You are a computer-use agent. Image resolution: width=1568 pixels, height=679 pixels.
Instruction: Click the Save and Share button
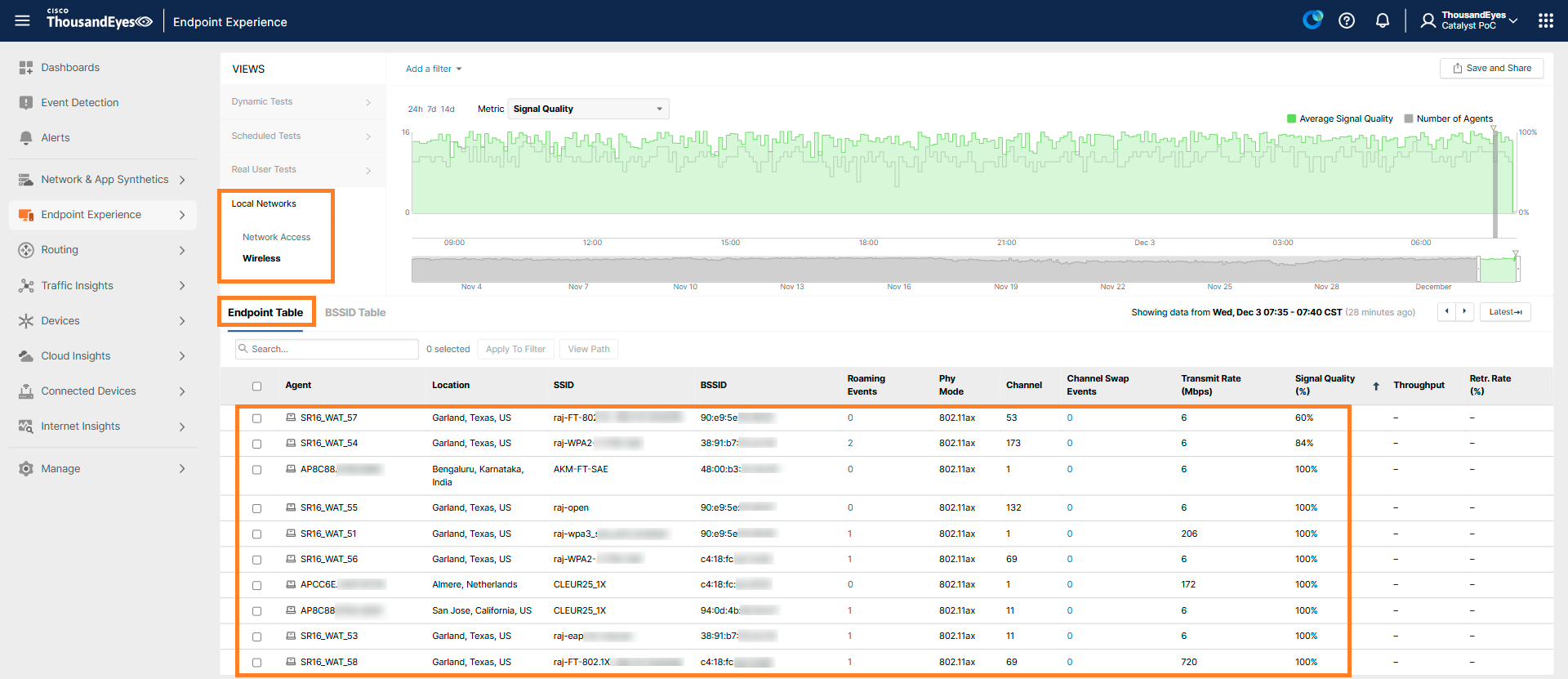click(x=1491, y=69)
